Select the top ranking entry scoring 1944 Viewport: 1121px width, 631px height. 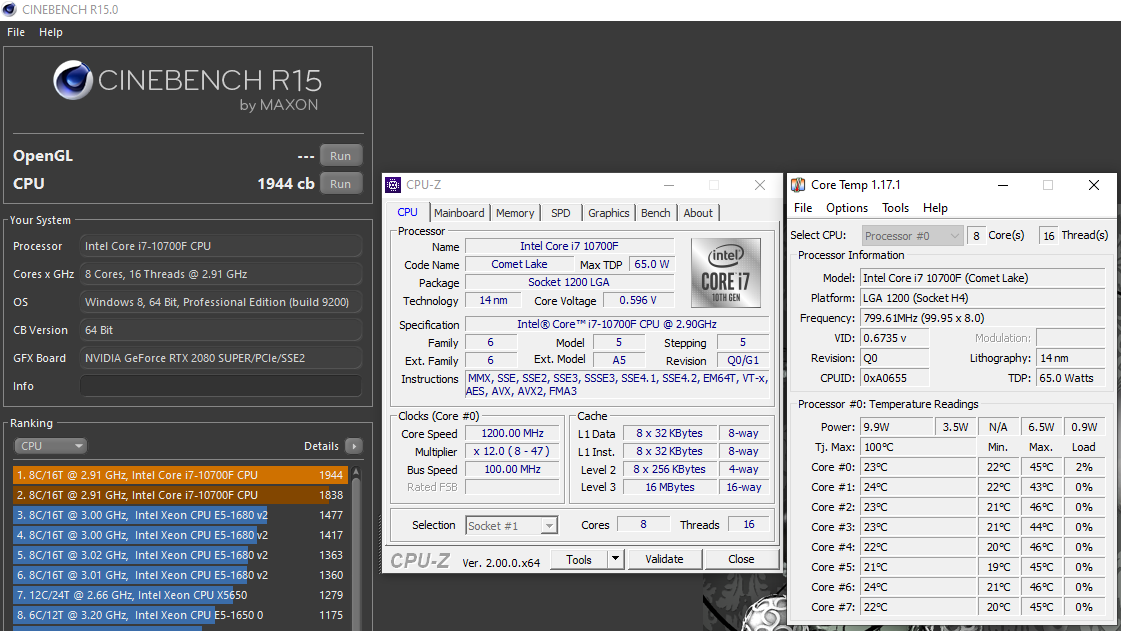(180, 475)
